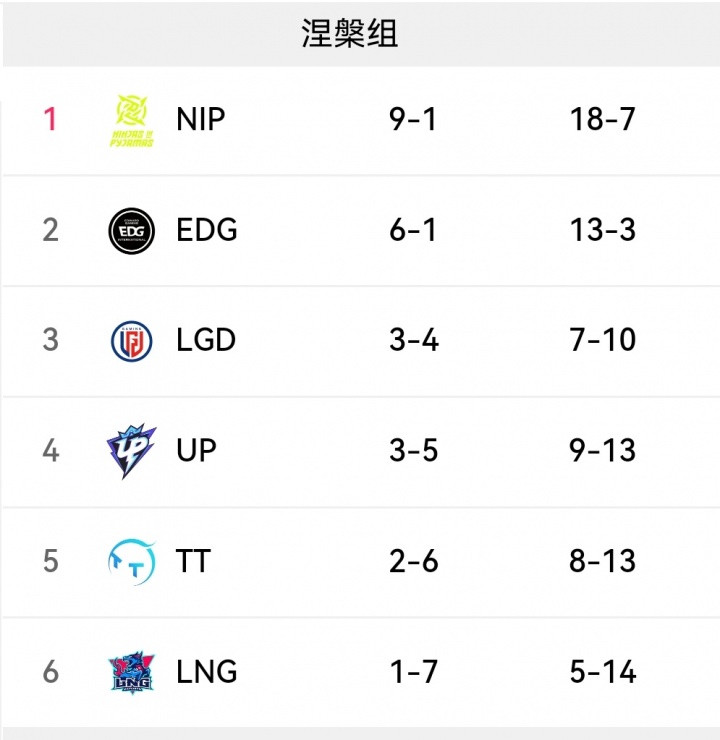
Task: Click the EDG team logo
Action: click(131, 230)
